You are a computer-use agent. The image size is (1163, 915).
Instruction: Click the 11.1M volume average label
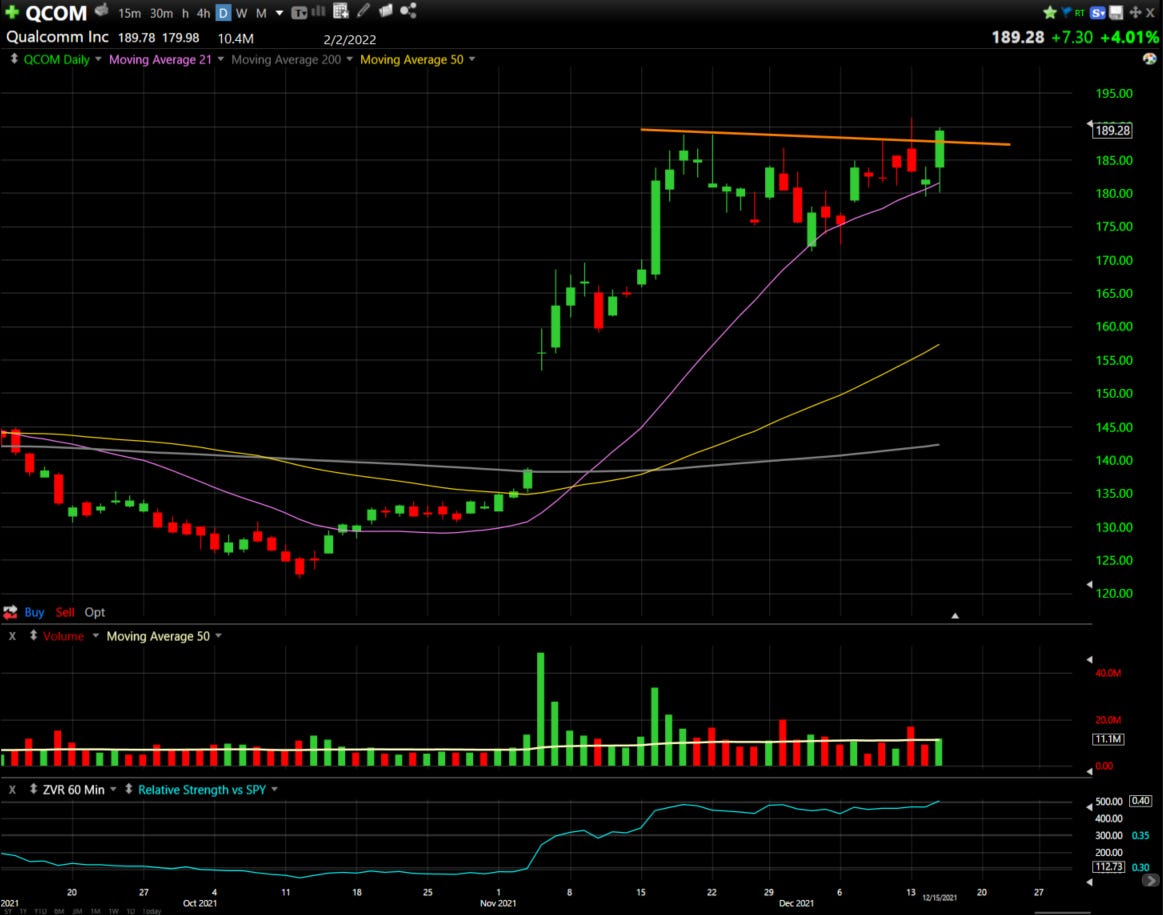pos(1108,739)
